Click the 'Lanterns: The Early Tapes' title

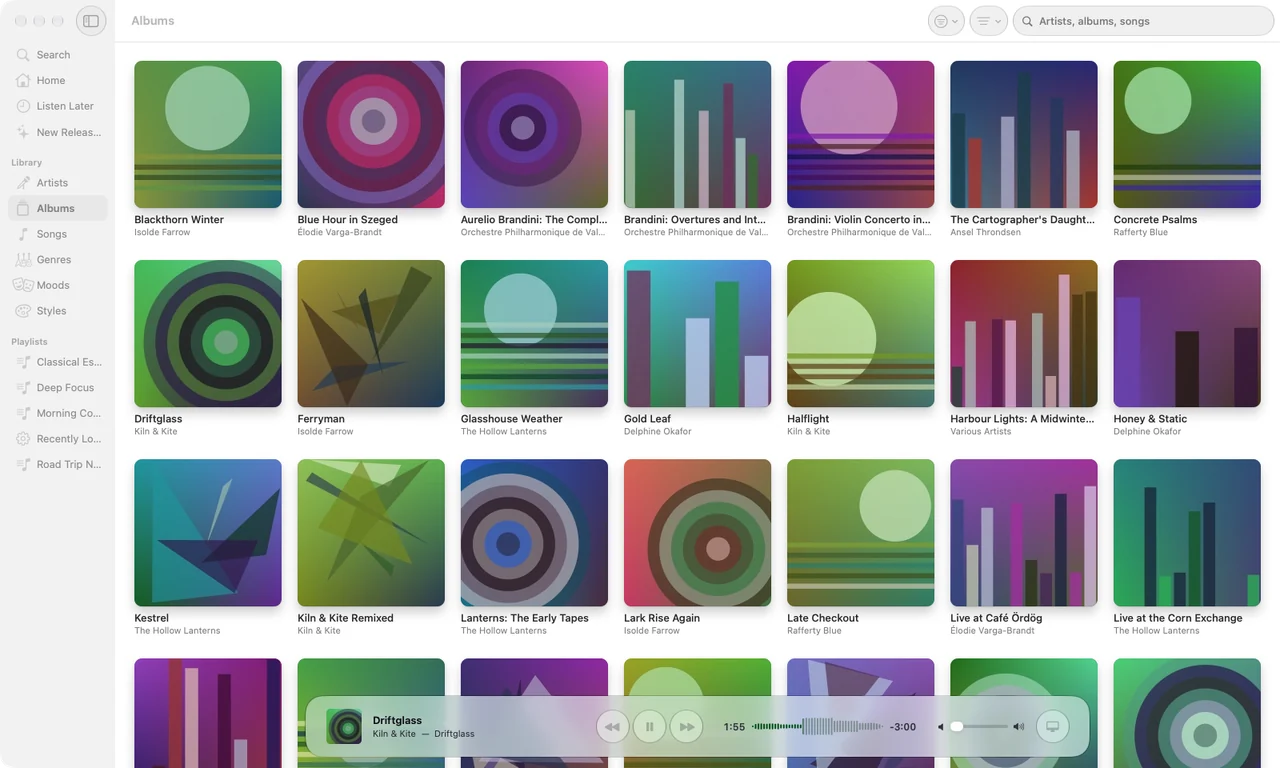click(525, 618)
